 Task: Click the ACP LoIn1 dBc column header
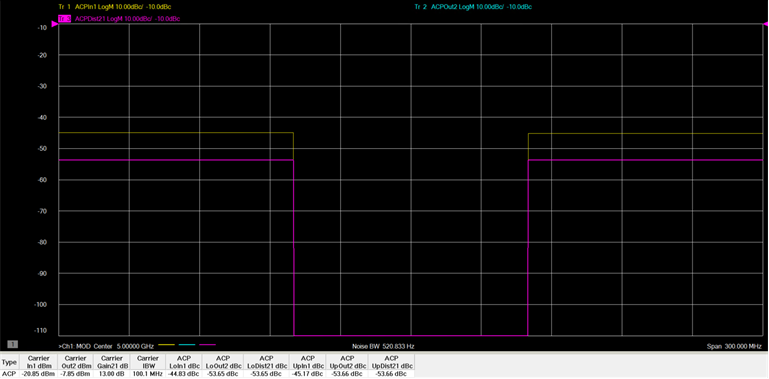tap(183, 362)
